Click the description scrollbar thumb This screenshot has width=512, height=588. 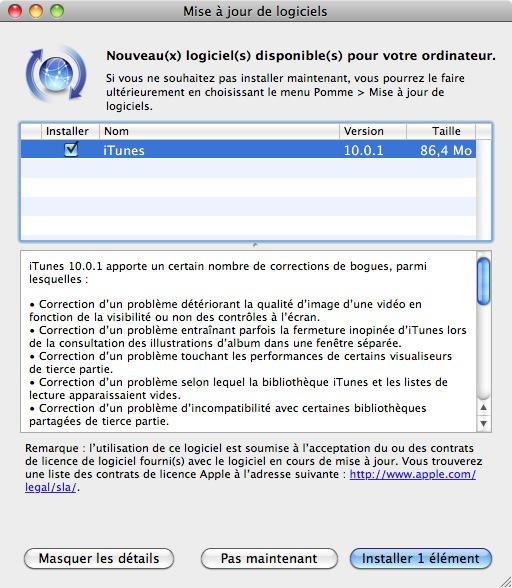pos(483,281)
